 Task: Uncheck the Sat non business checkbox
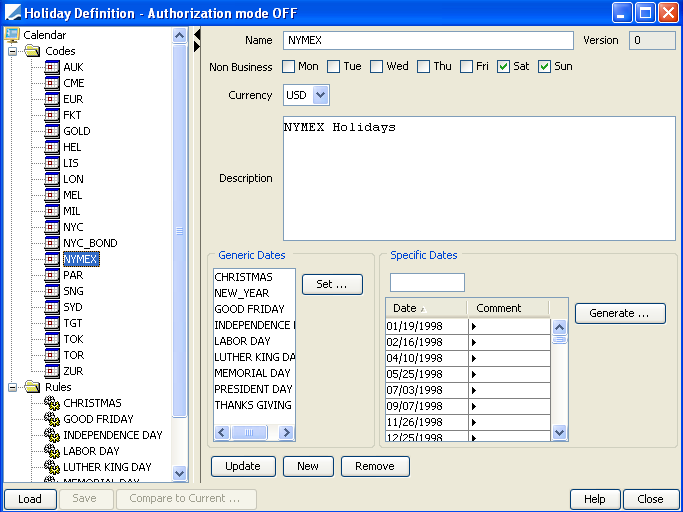coord(504,67)
